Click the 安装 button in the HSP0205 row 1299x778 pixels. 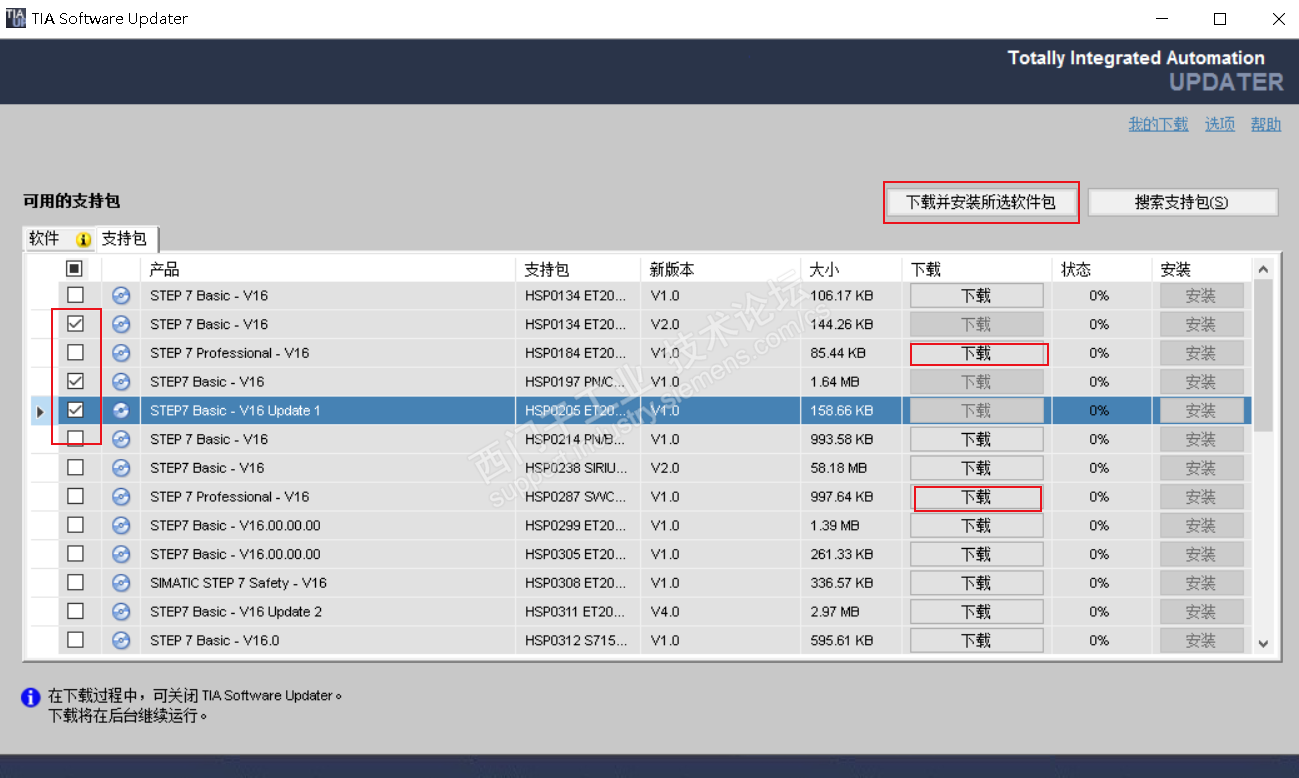pyautogui.click(x=1201, y=411)
